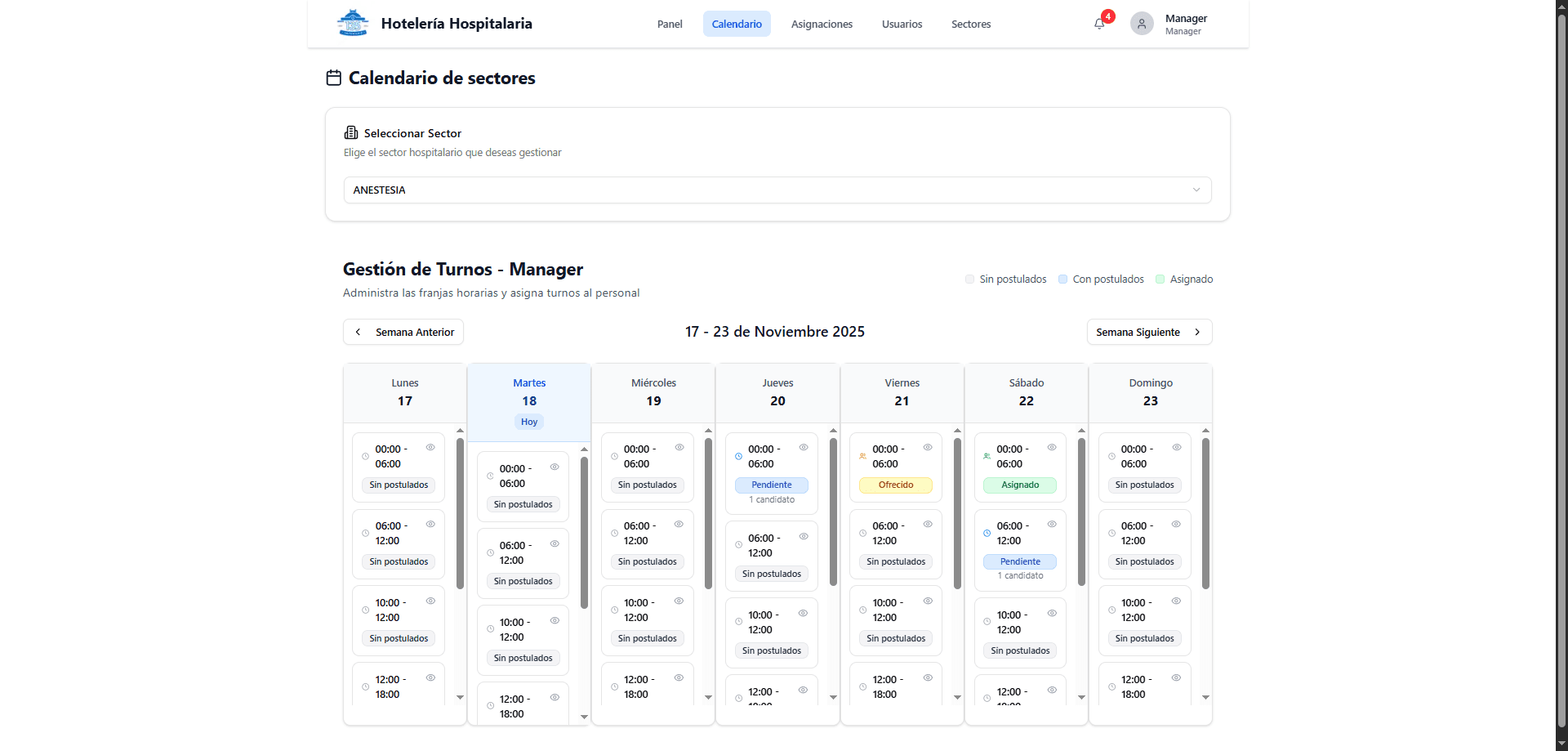Go to Semana Anterior
Viewport: 1568px width, 751px height.
coord(403,332)
